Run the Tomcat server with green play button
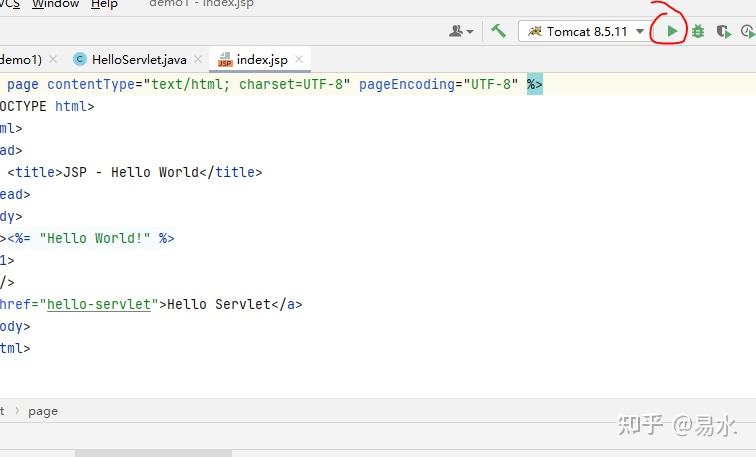Viewport: 756px width, 457px height. click(x=672, y=32)
